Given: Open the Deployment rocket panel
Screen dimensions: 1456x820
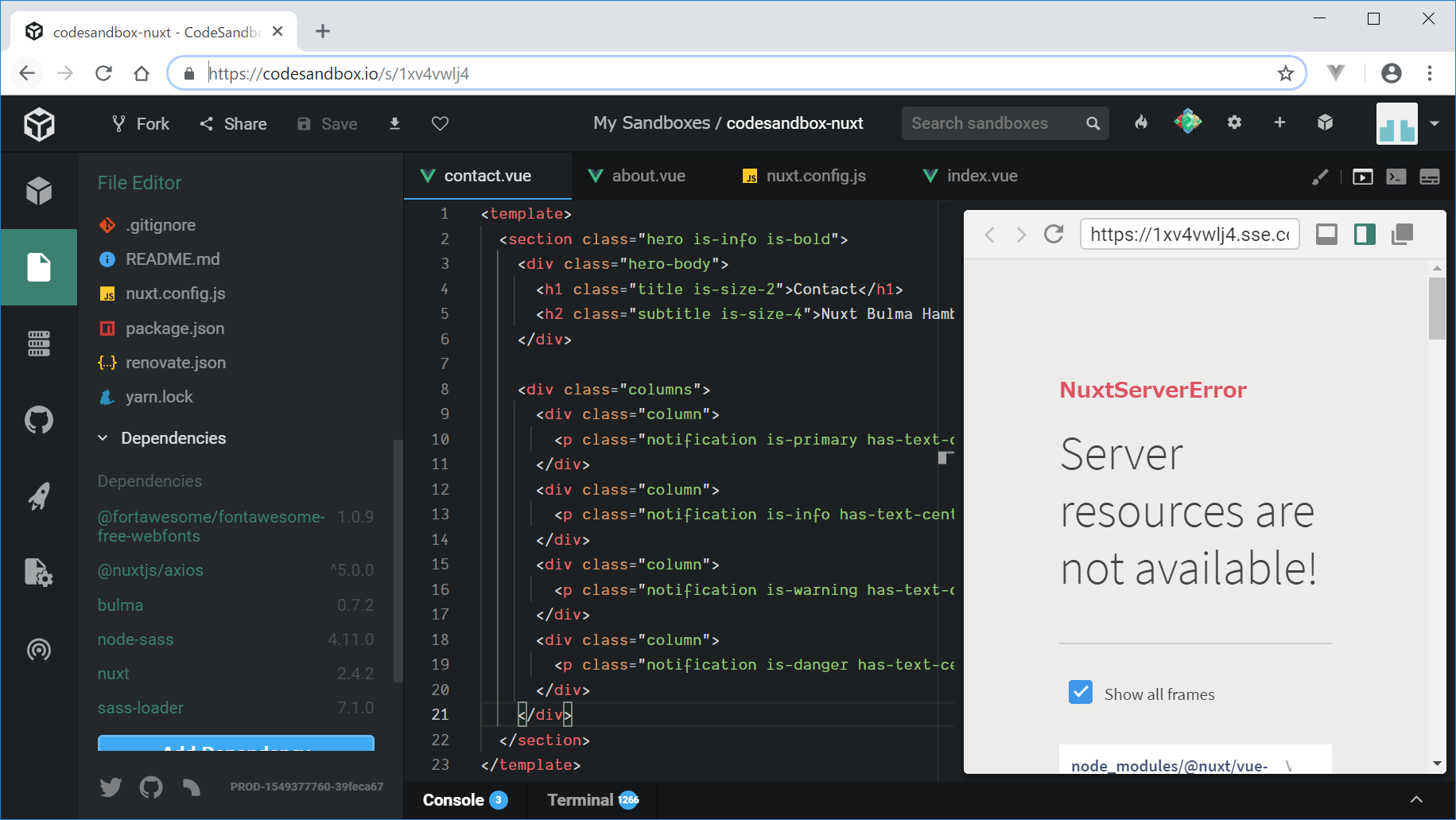Looking at the screenshot, I should coord(38,496).
